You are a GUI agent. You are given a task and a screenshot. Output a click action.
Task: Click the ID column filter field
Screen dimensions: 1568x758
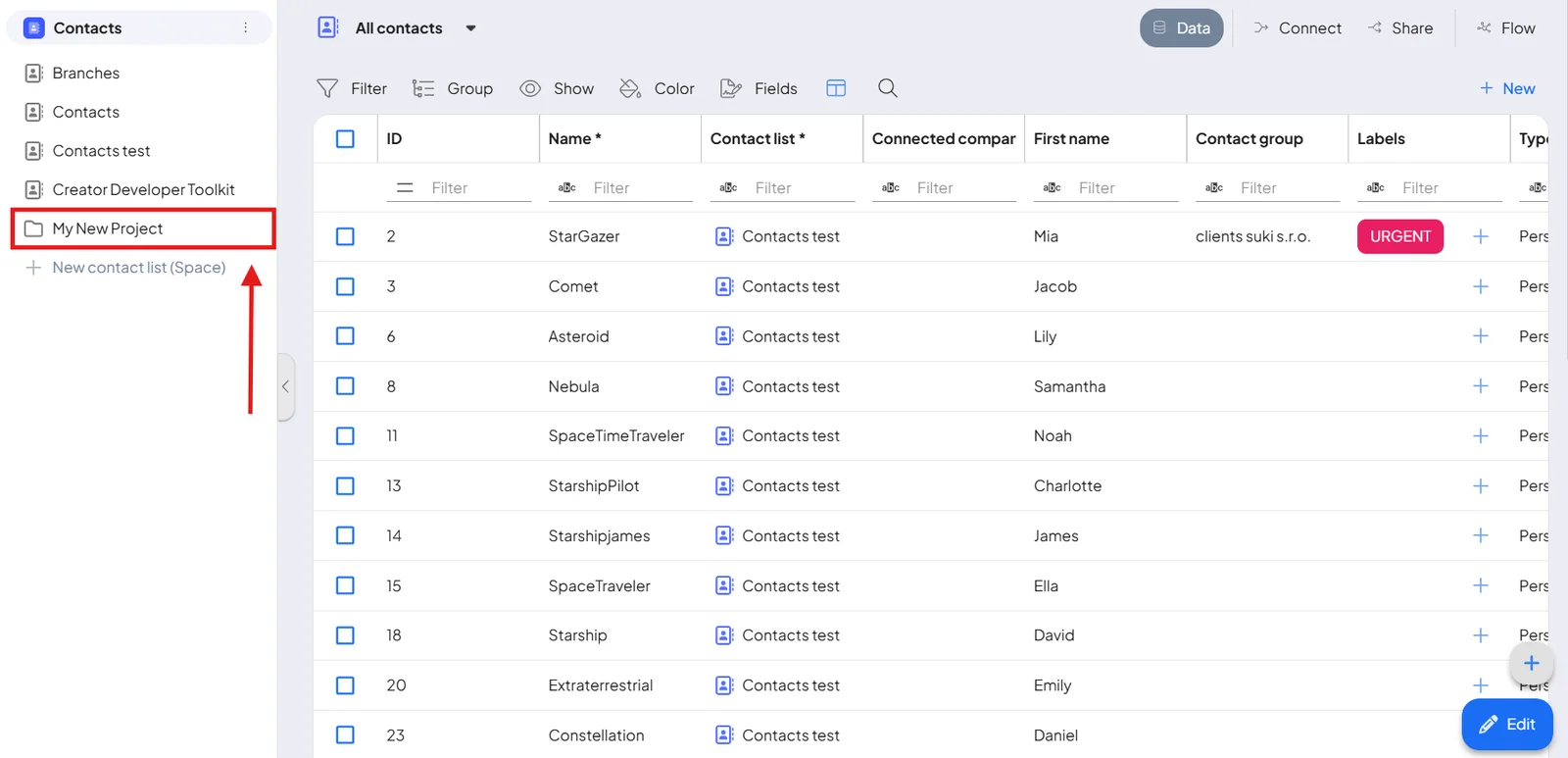pos(480,187)
